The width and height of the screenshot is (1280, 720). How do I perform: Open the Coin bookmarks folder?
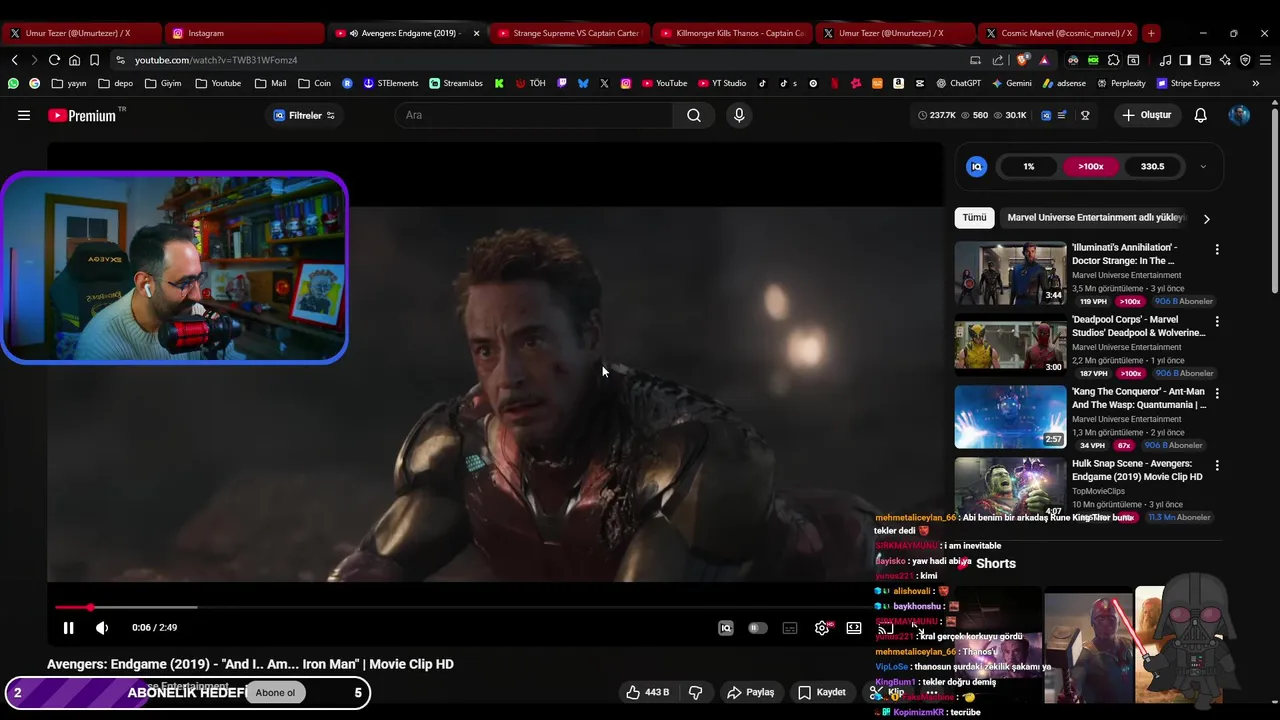pyautogui.click(x=315, y=83)
